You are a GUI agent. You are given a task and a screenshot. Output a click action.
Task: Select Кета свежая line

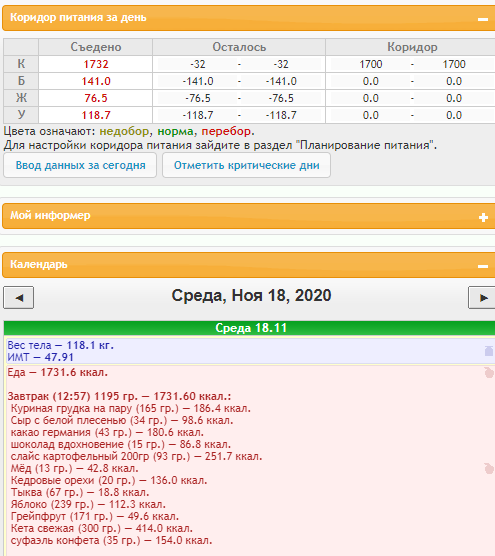(x=101, y=528)
